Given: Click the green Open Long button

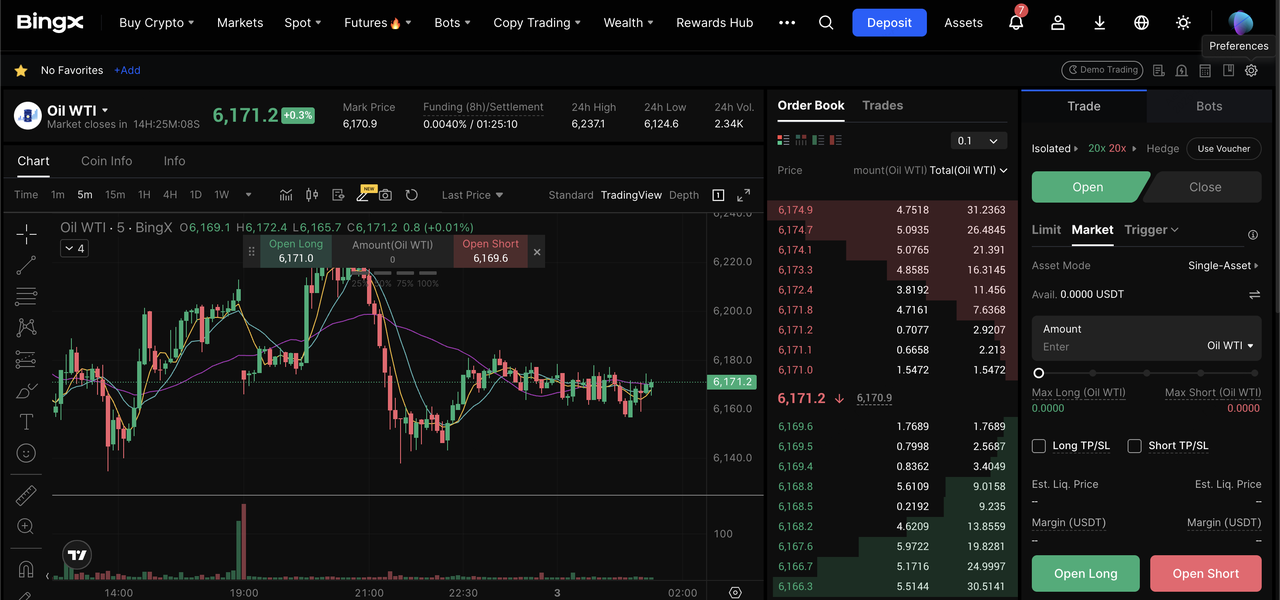Looking at the screenshot, I should (x=1085, y=573).
